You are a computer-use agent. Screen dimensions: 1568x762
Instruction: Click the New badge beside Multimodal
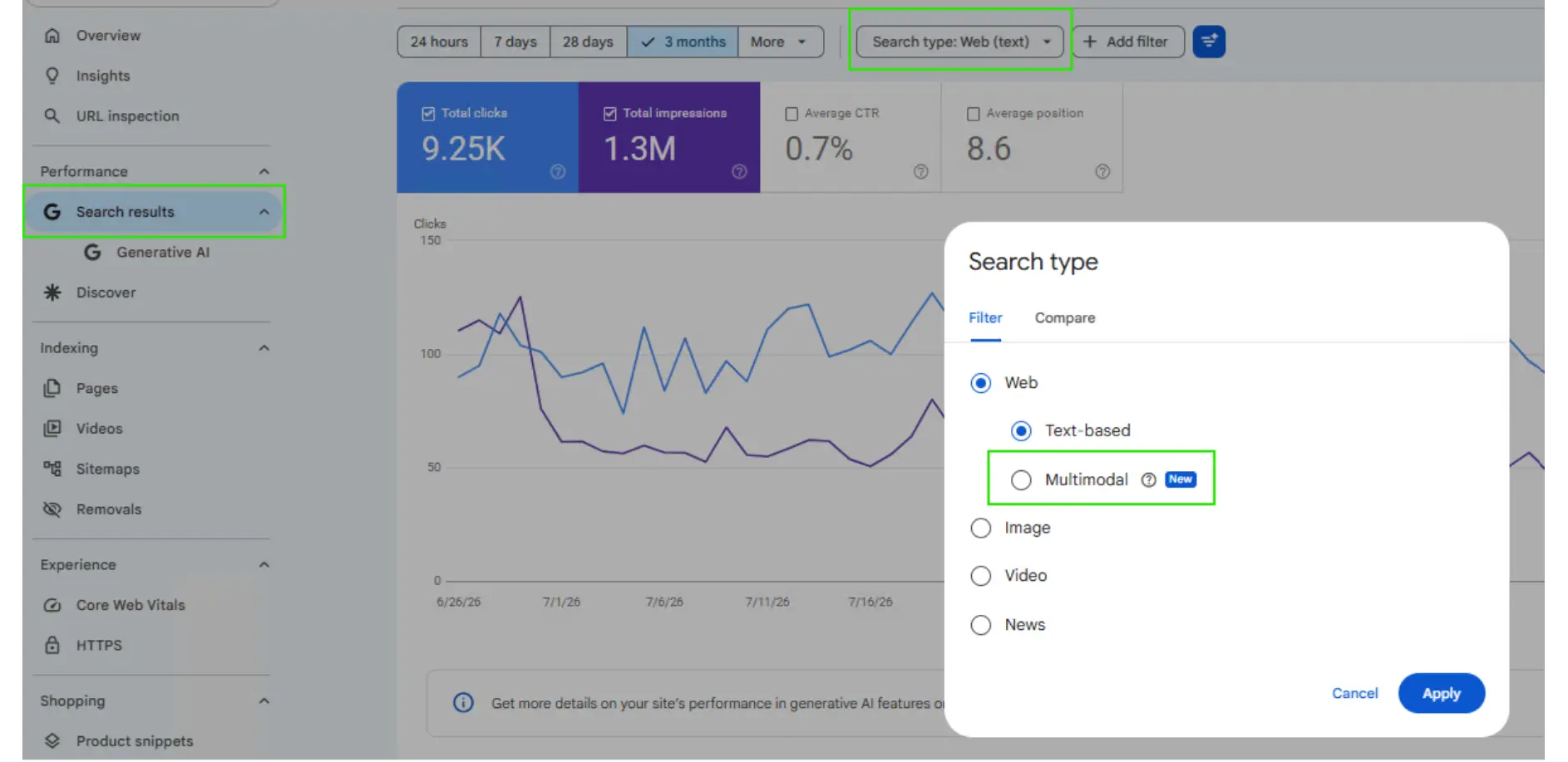(1180, 479)
